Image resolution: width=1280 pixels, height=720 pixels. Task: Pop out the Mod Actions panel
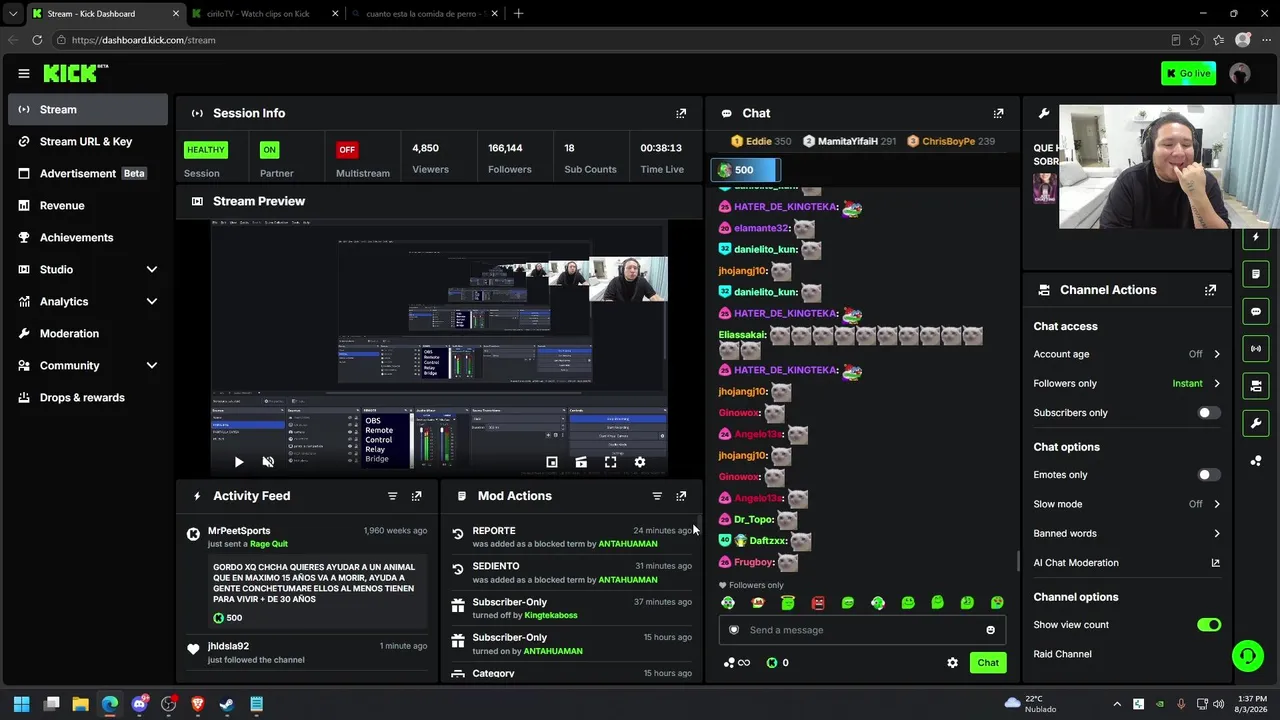click(681, 496)
